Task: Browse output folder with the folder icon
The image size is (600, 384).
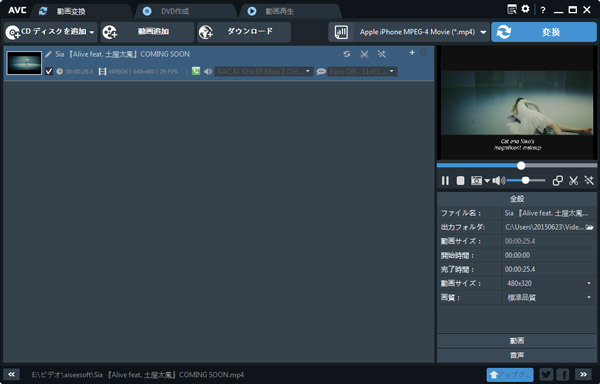Action: [590, 227]
